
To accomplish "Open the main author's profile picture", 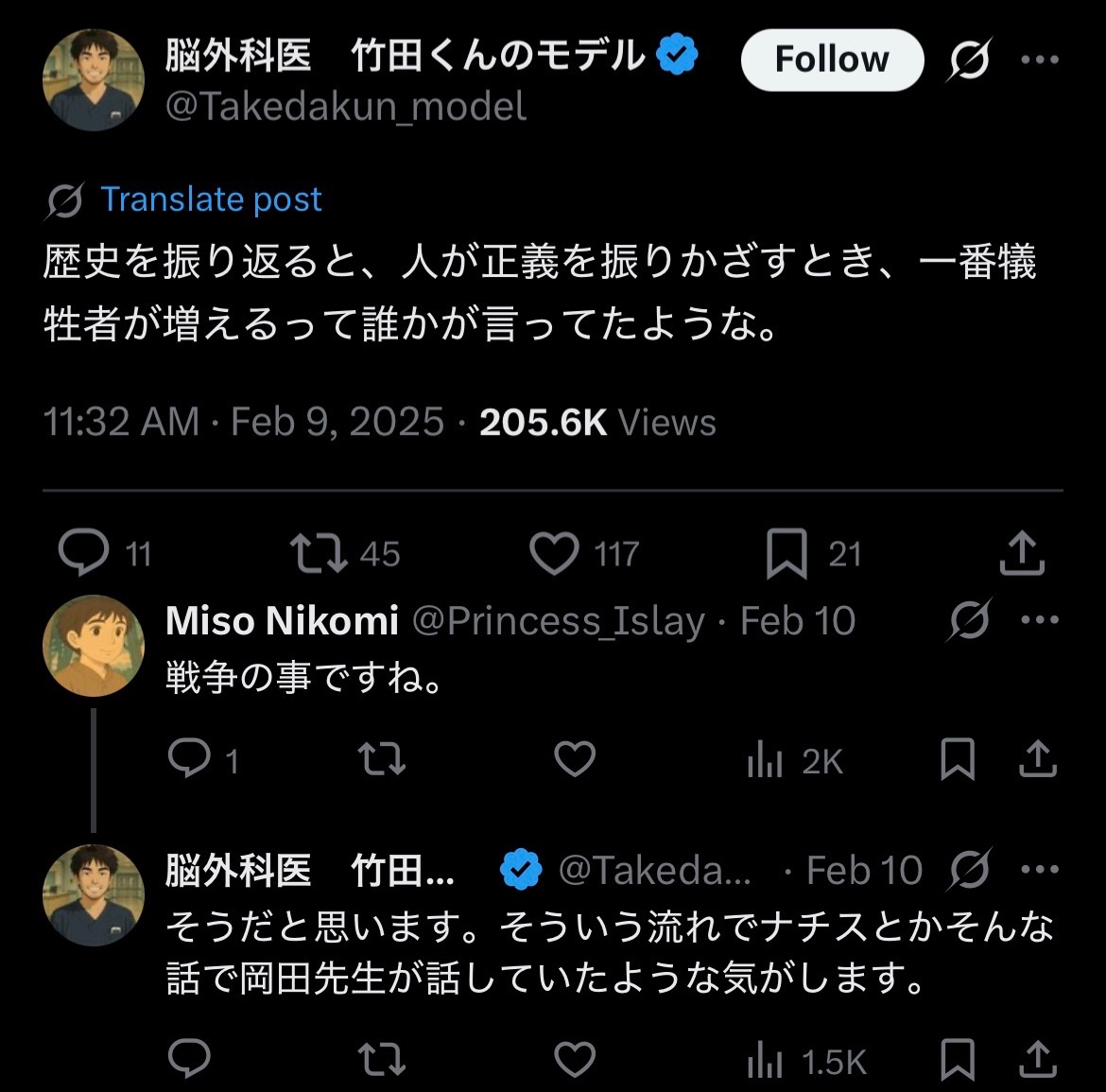I will coord(93,79).
